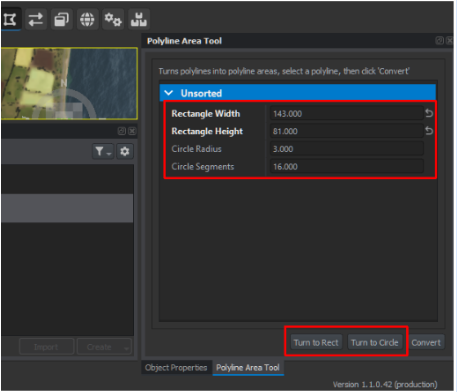Close the Polyline Area Tool panel
Image resolution: width=457 pixels, height=392 pixels.
(x=449, y=41)
